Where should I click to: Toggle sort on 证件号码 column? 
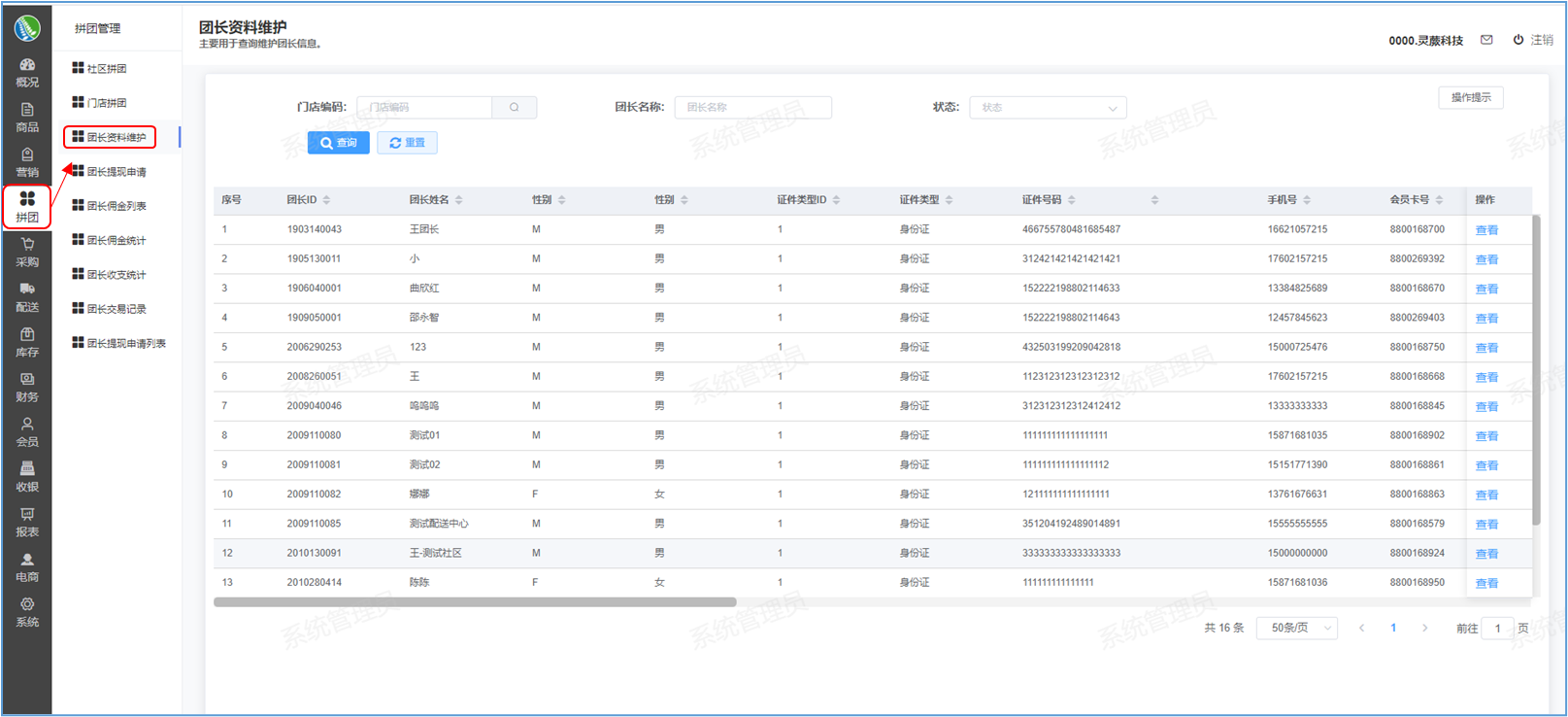pos(1072,200)
